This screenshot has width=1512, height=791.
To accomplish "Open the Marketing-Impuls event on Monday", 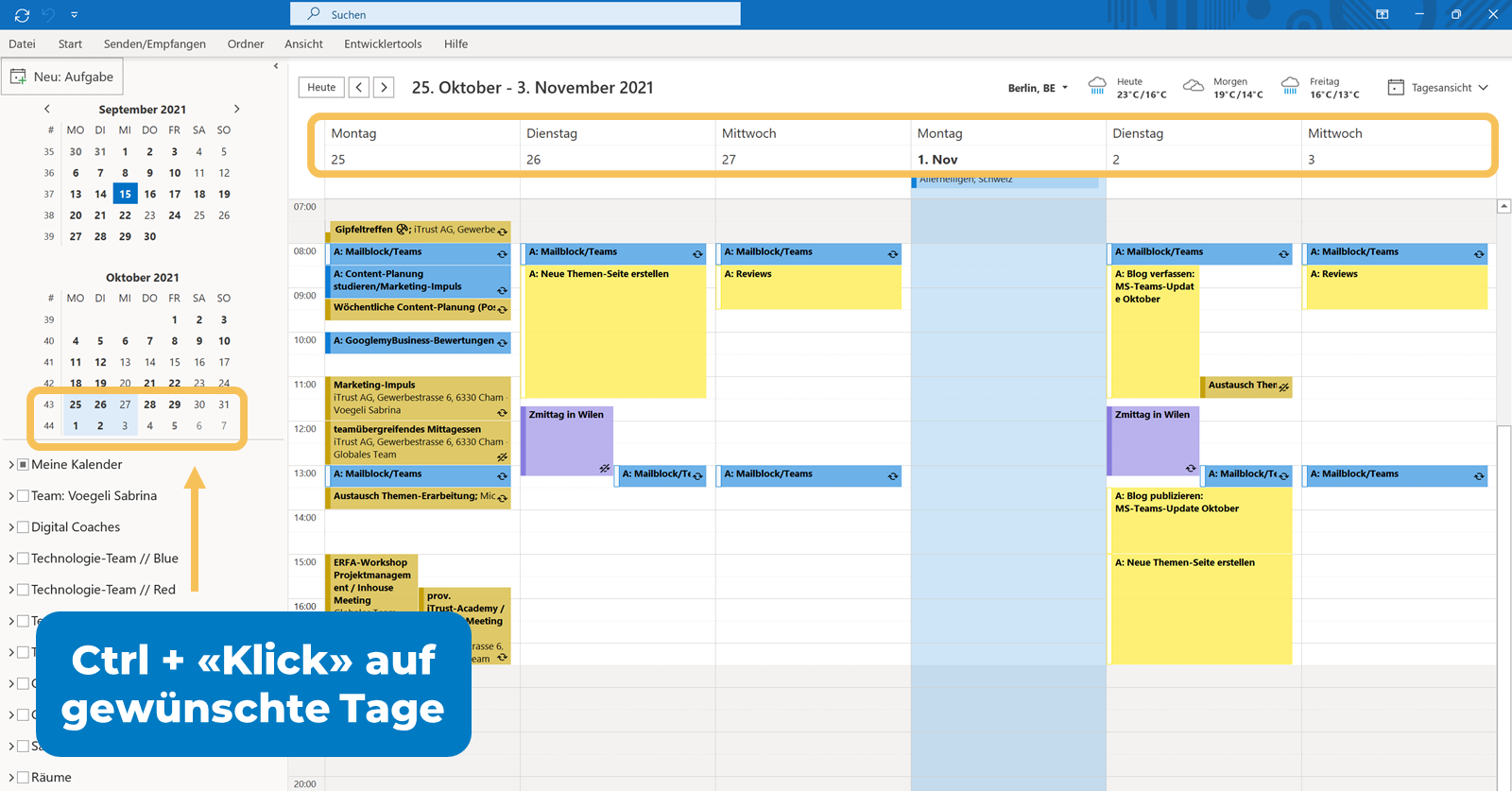I will [x=419, y=398].
